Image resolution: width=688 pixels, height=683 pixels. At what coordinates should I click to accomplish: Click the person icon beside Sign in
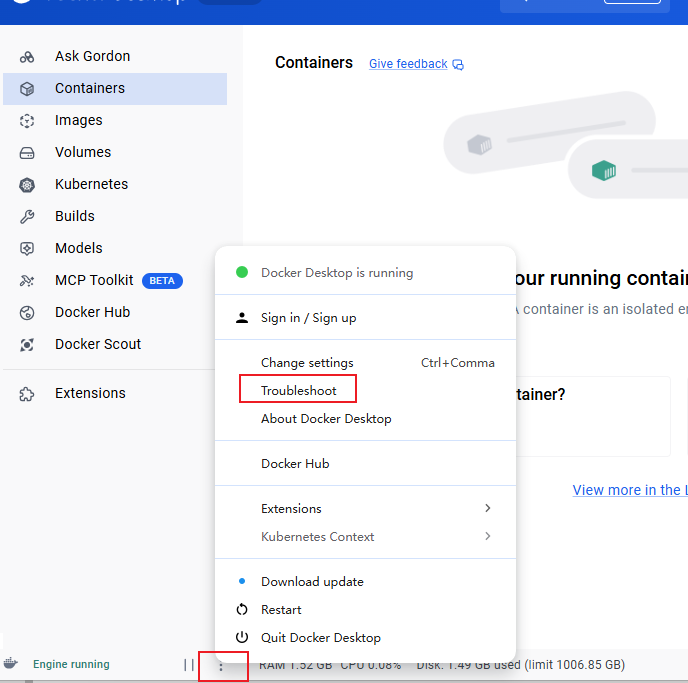click(x=242, y=318)
